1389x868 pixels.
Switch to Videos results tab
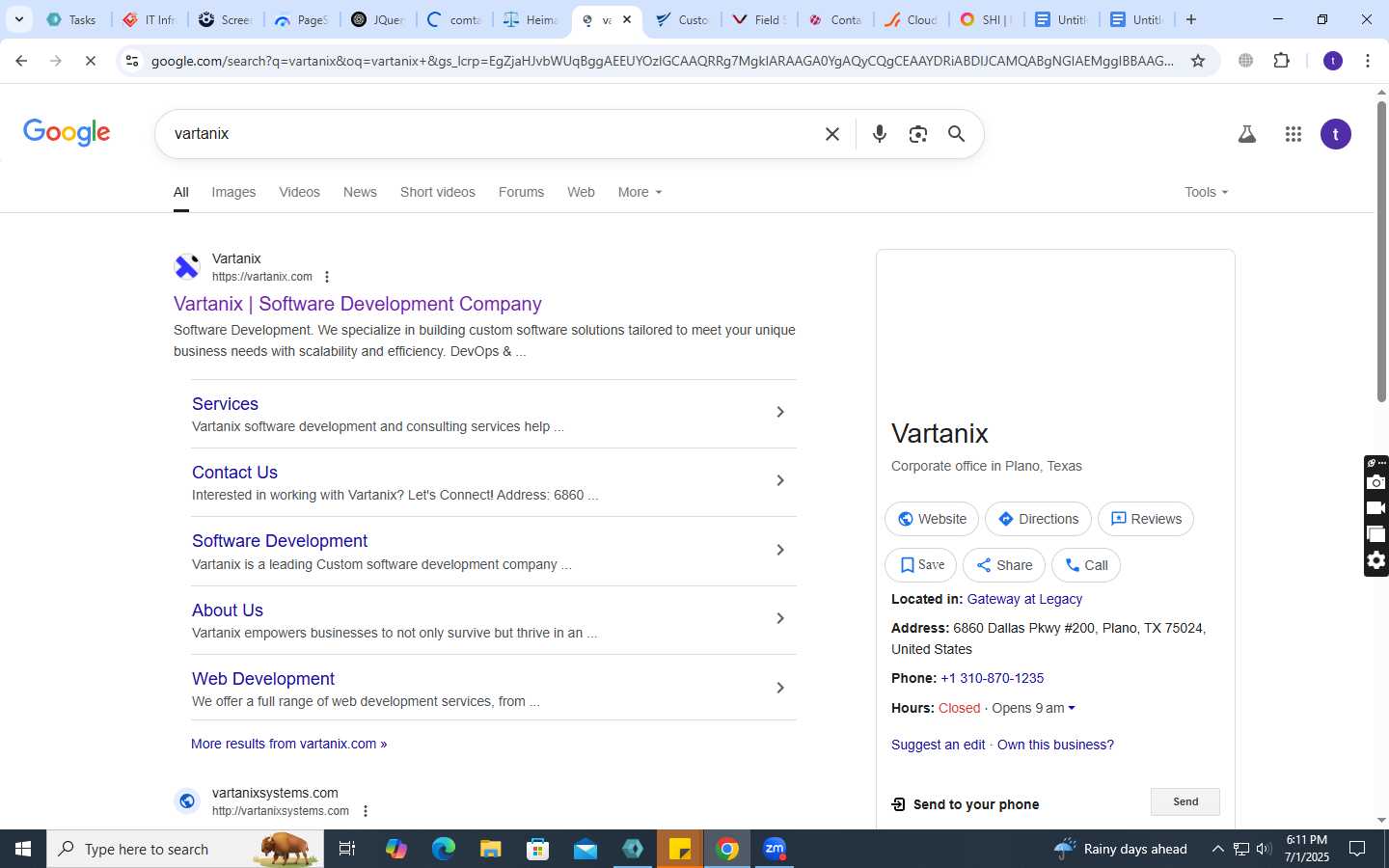pos(299,192)
